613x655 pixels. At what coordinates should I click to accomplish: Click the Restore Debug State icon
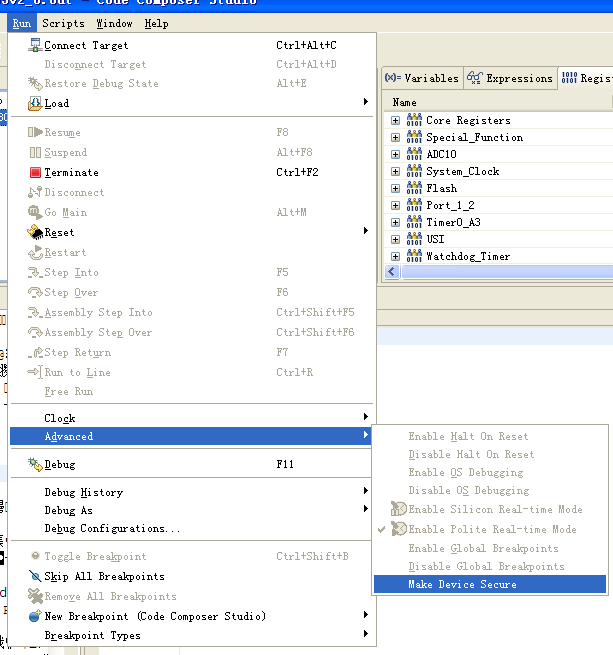[35, 84]
